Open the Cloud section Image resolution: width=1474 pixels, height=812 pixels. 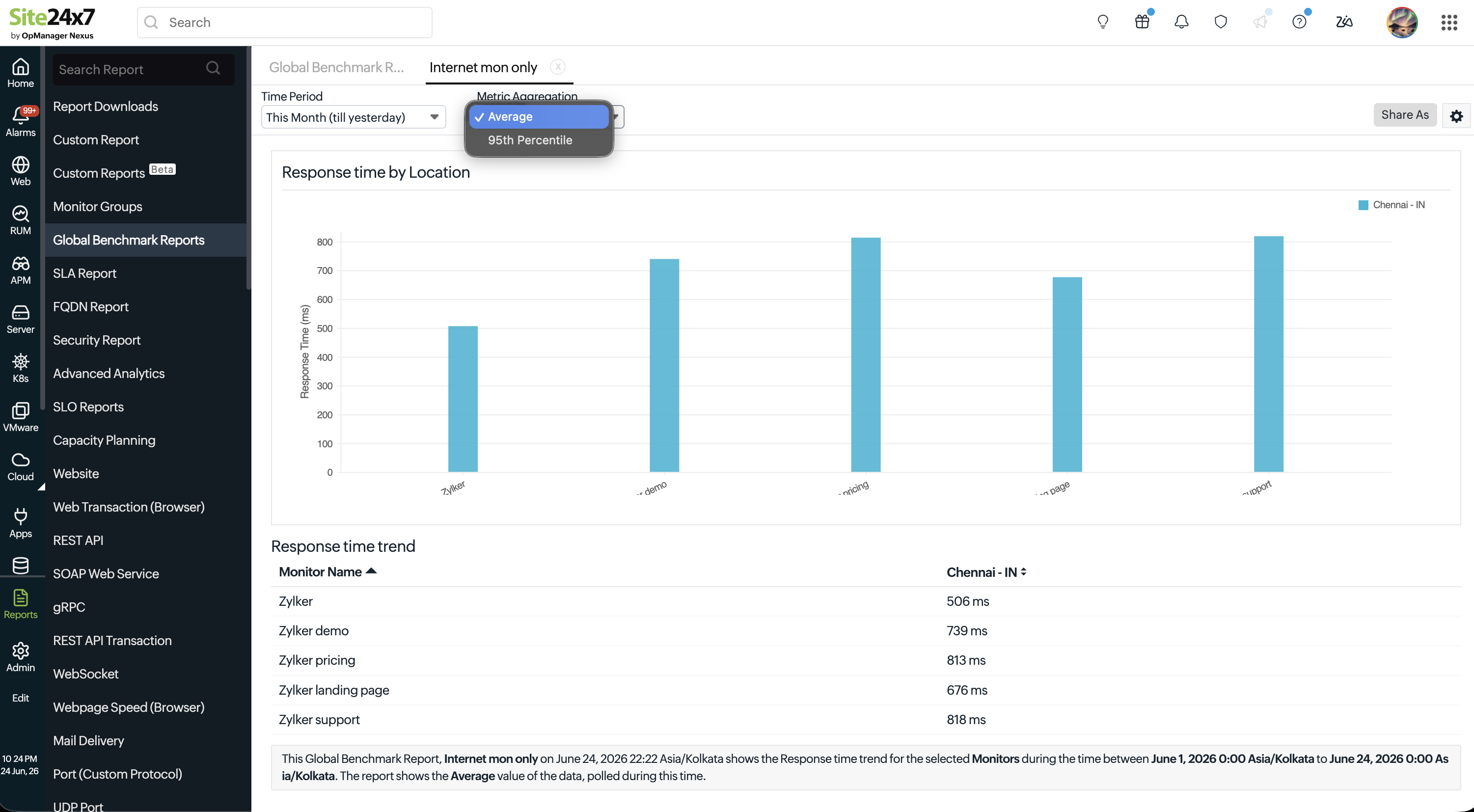tap(21, 466)
